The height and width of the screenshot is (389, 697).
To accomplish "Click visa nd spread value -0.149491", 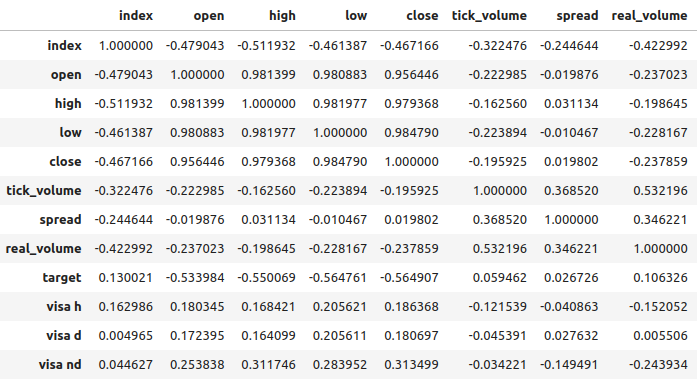I will coord(569,365).
